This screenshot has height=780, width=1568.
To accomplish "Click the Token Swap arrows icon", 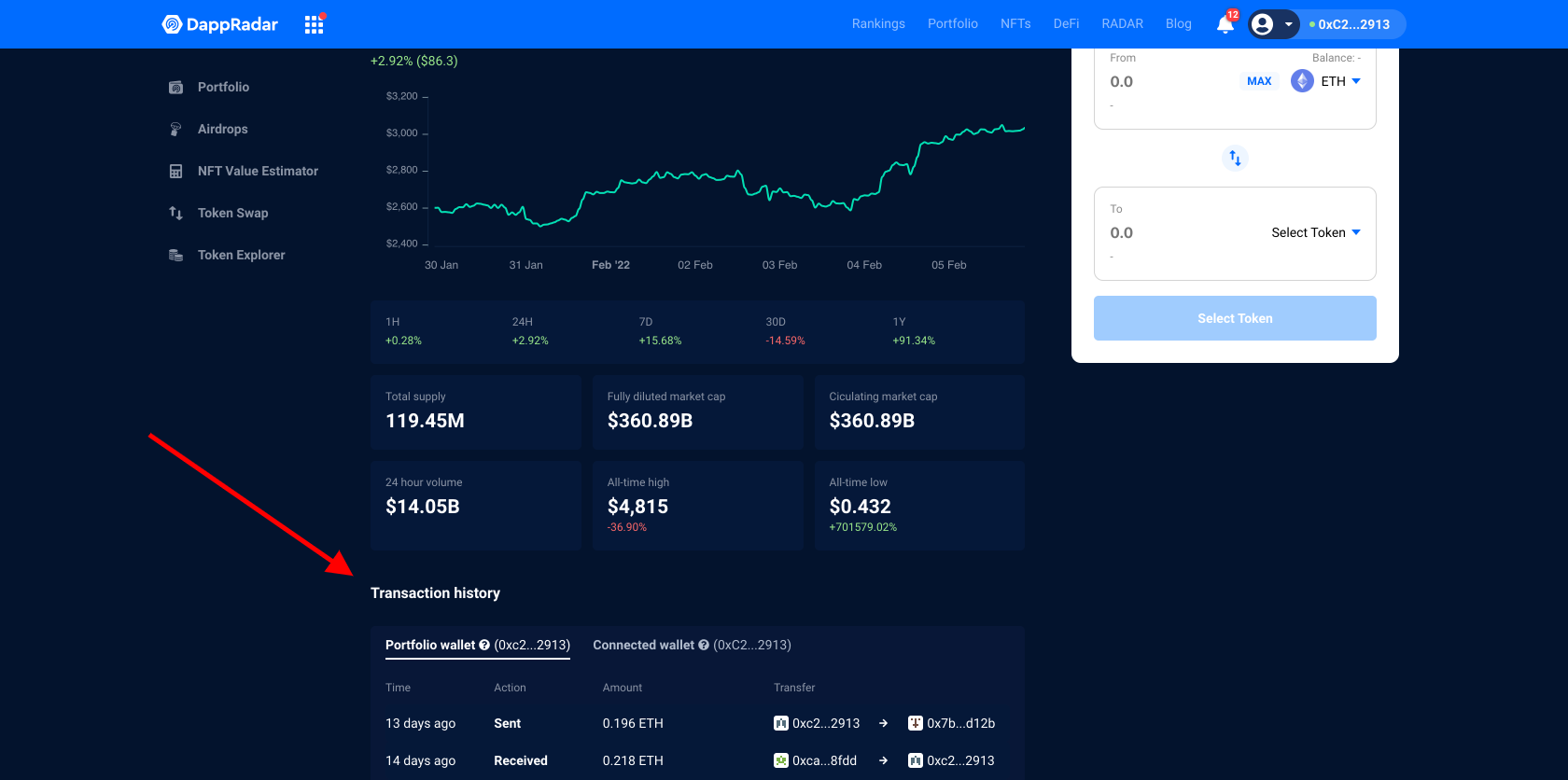I will click(175, 213).
